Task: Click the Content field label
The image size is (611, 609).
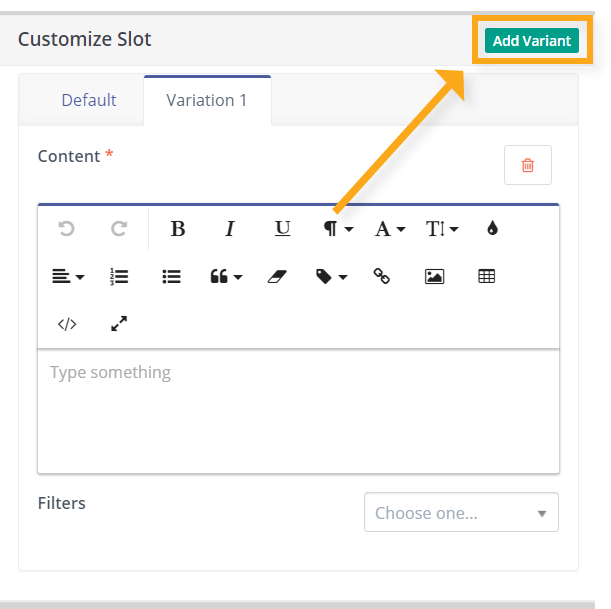Action: (69, 156)
